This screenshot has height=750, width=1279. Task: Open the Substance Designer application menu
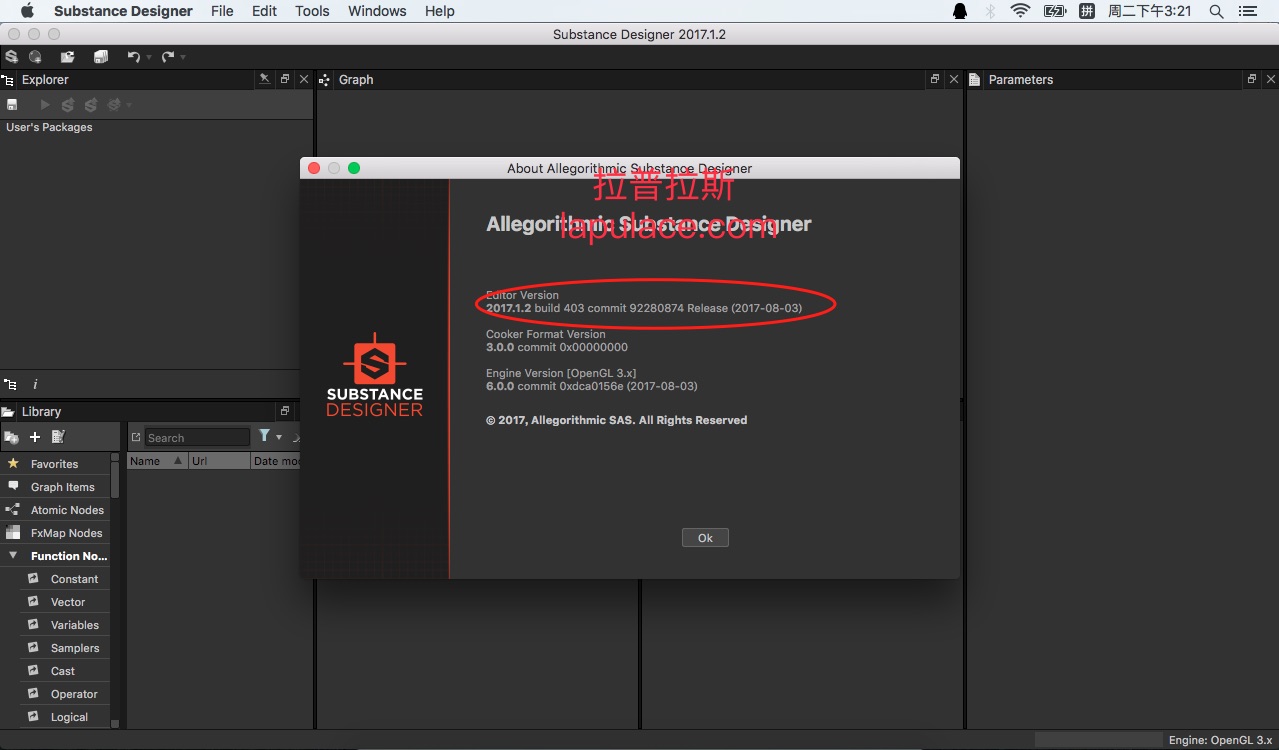(x=123, y=11)
